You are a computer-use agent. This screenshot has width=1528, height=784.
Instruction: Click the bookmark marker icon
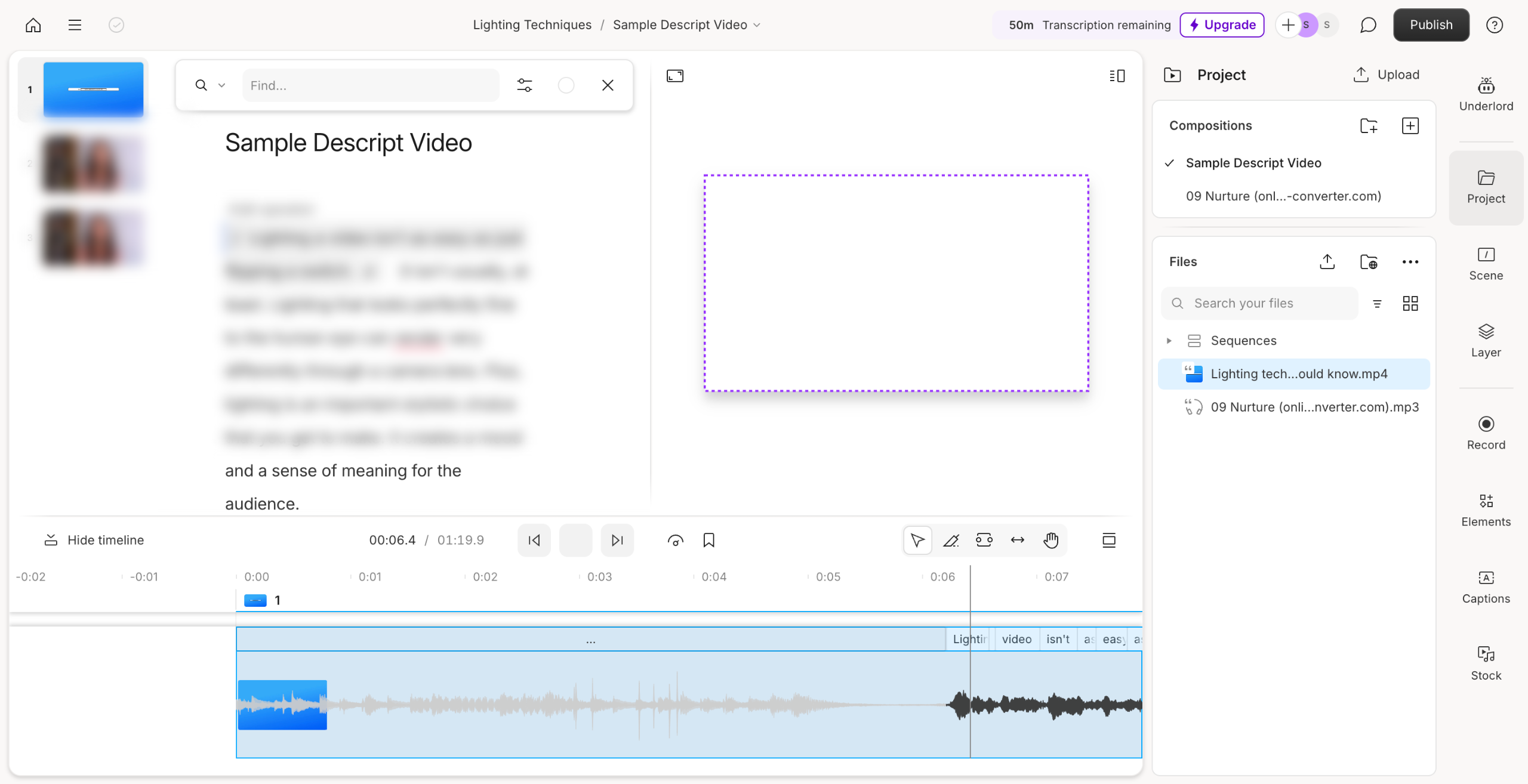pyautogui.click(x=708, y=541)
